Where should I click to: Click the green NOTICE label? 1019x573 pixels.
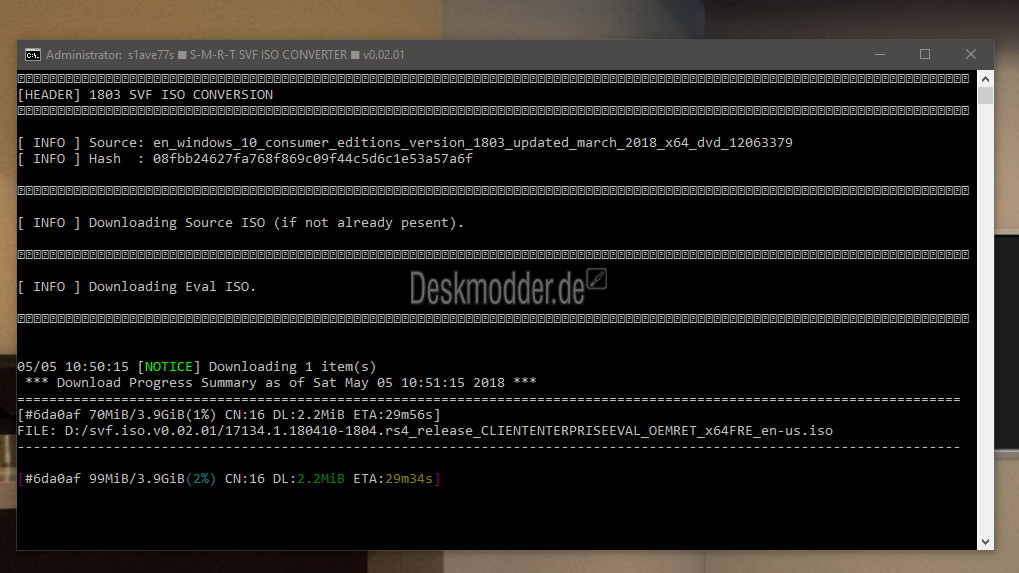168,367
